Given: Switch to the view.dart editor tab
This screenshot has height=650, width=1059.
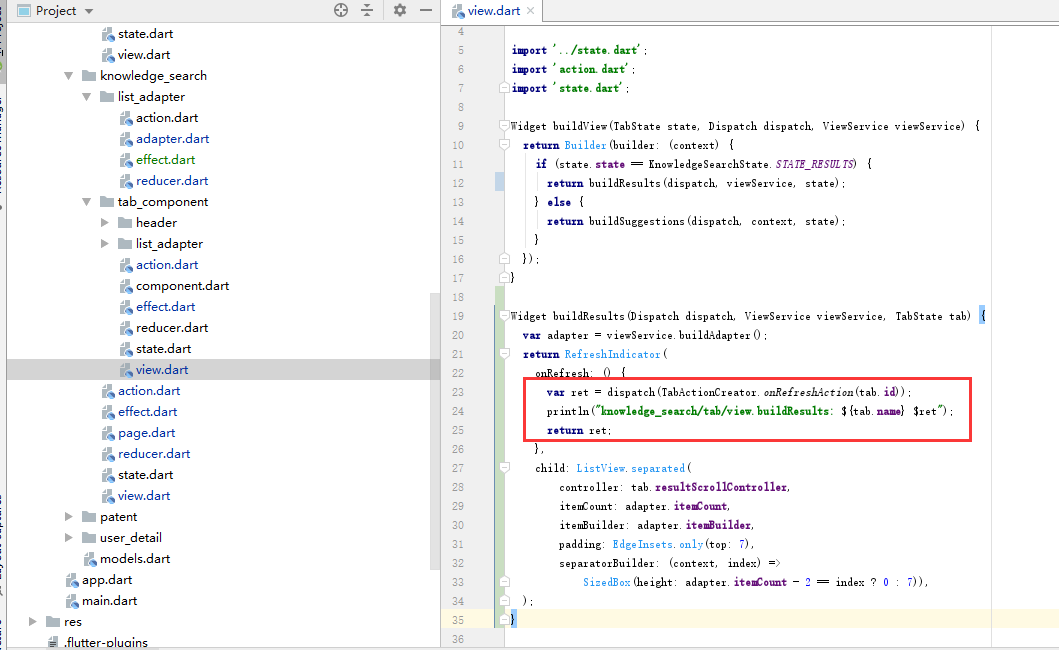Looking at the screenshot, I should pos(492,12).
